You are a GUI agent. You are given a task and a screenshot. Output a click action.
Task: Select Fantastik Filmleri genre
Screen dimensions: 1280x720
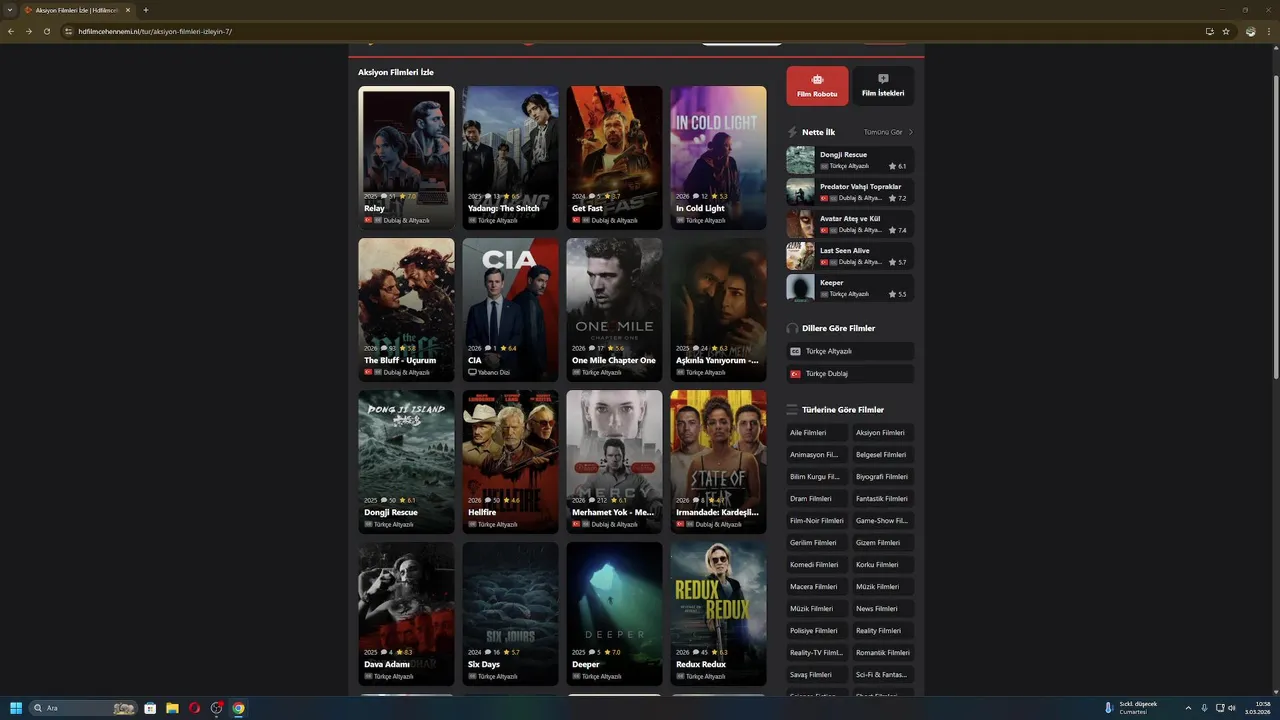[883, 499]
